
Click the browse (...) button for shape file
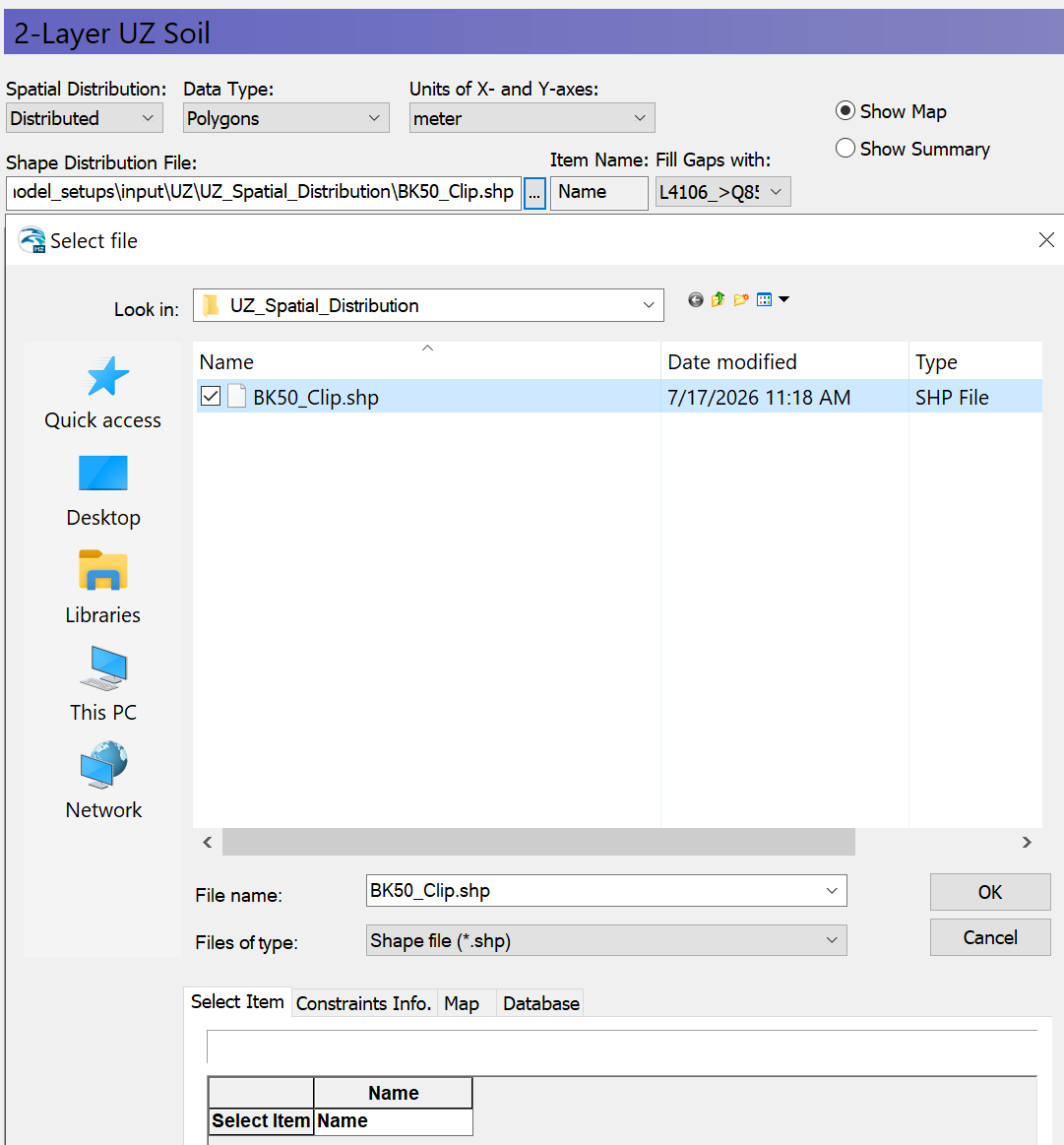534,194
